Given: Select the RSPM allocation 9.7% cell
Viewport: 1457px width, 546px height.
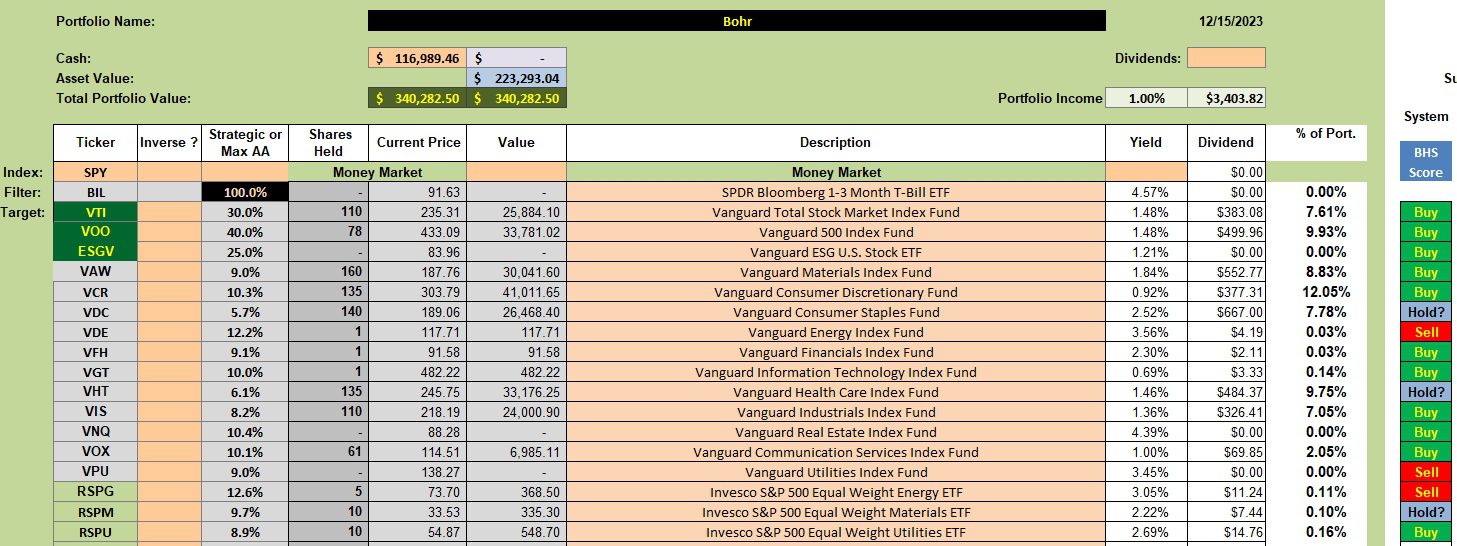Looking at the screenshot, I should pyautogui.click(x=245, y=512).
